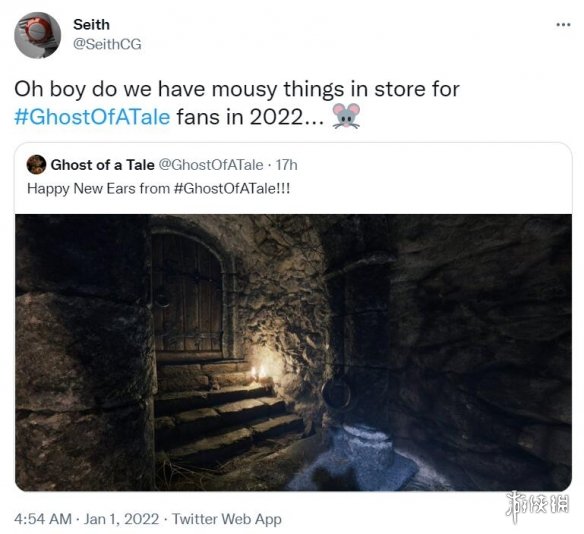Click the 4:54 AM timestamp

tap(43, 519)
